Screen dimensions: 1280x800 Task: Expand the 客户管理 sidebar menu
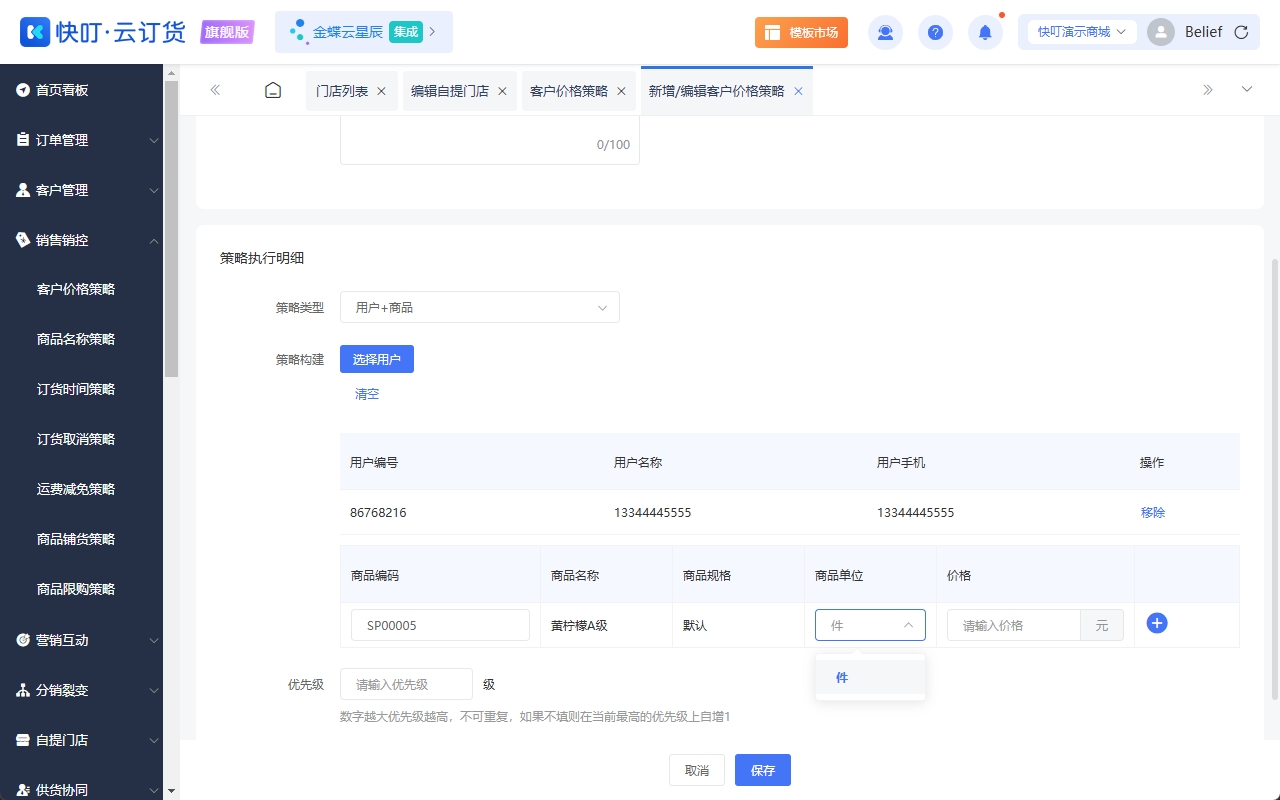(81, 190)
